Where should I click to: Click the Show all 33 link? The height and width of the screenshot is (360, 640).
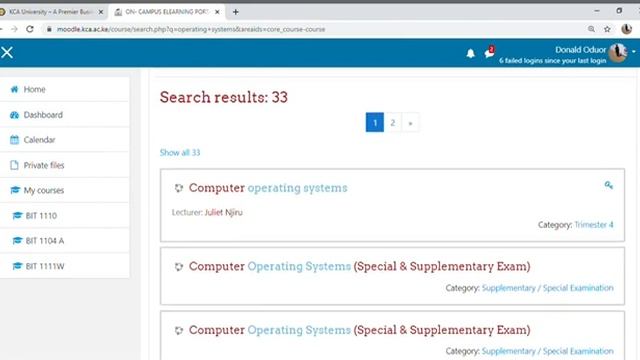(180, 153)
